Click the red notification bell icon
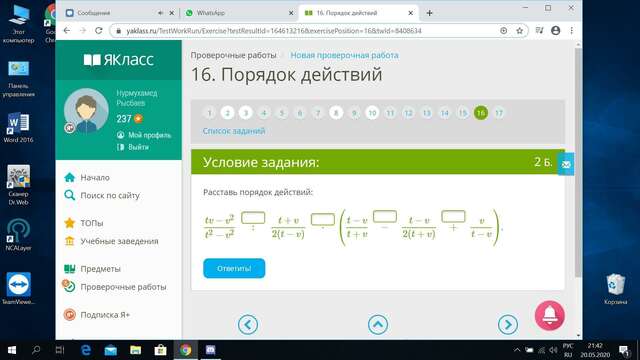Viewport: 640px width, 360px height. (x=549, y=316)
